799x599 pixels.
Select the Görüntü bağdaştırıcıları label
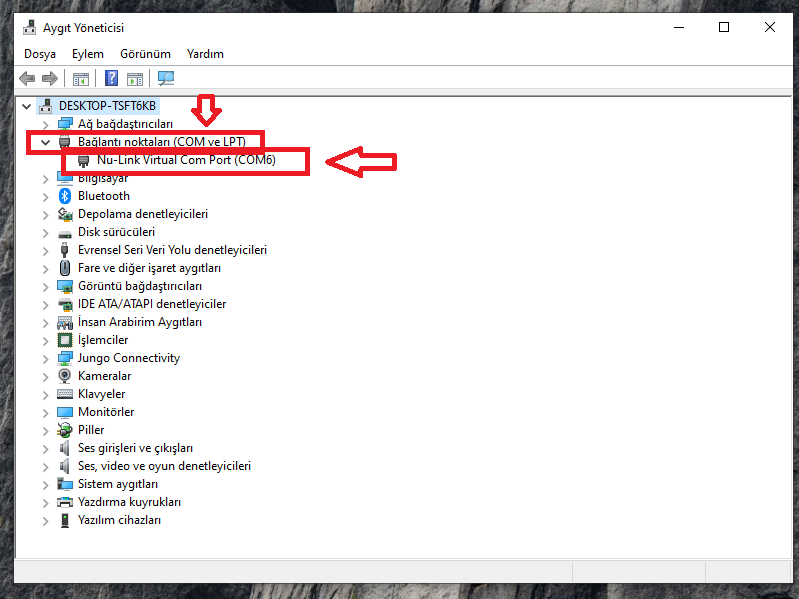[140, 286]
